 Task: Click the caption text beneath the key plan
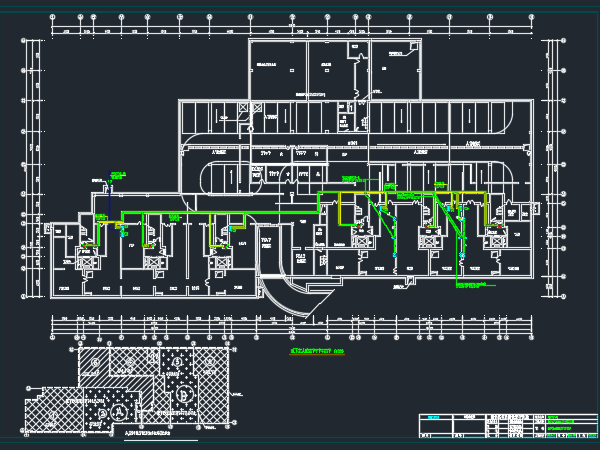point(148,433)
